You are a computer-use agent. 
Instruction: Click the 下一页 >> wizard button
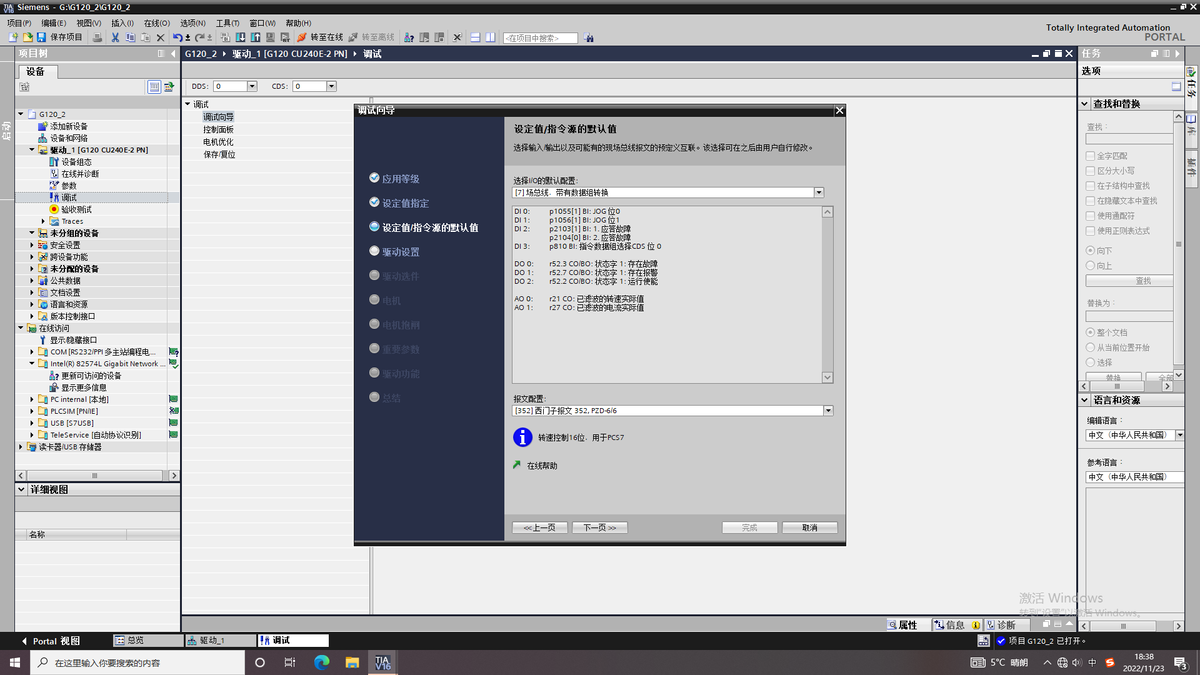pos(598,527)
